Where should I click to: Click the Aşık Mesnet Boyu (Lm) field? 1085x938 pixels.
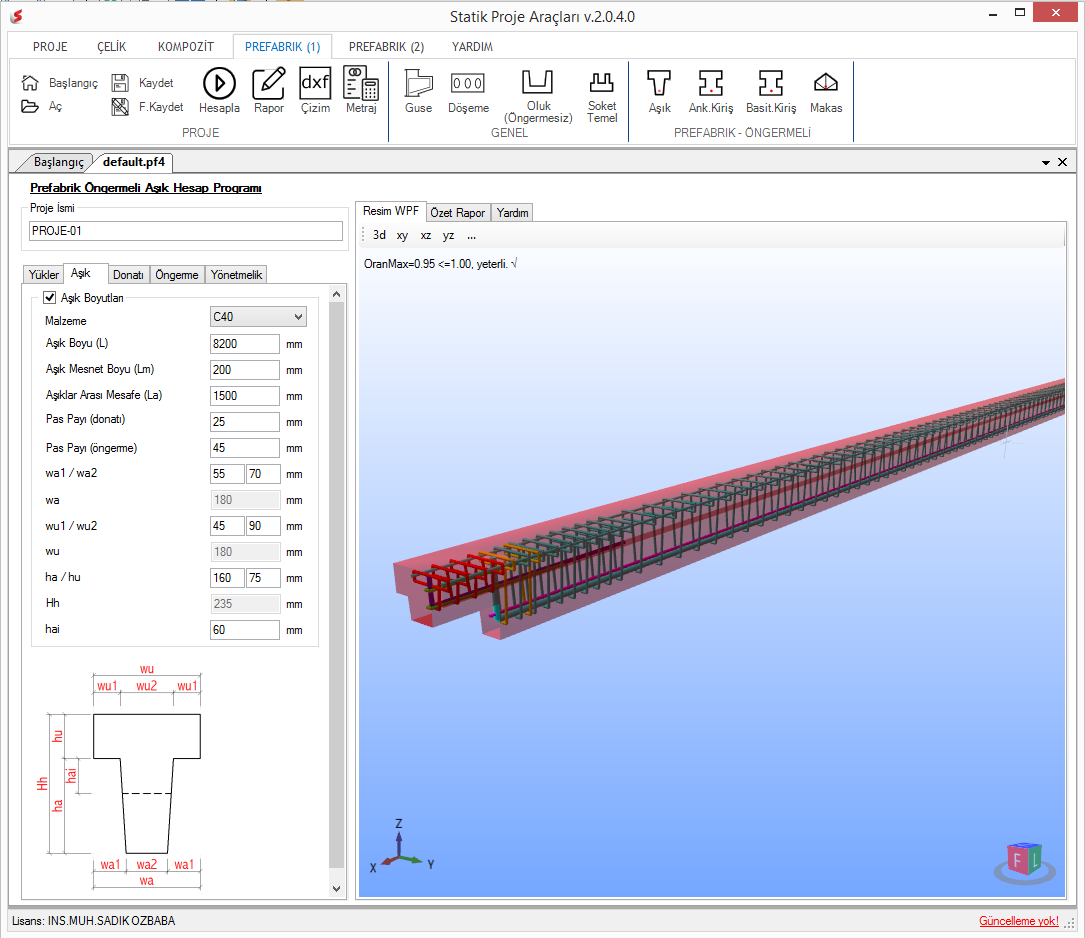(x=245, y=370)
